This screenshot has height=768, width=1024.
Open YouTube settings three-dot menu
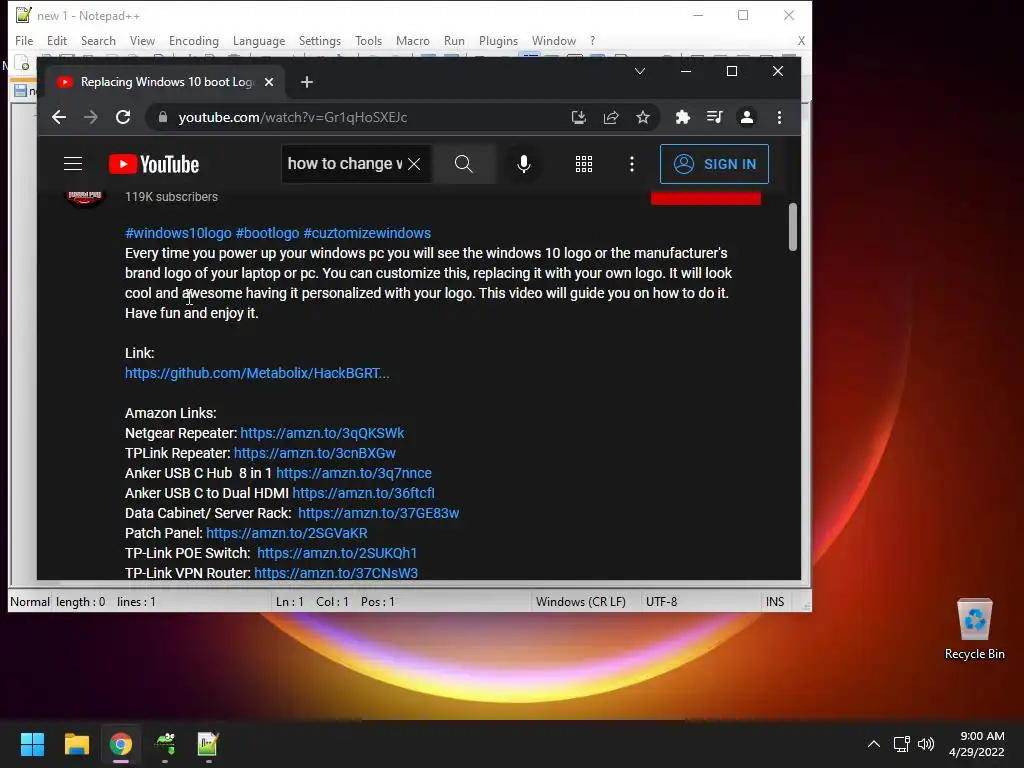(x=632, y=164)
